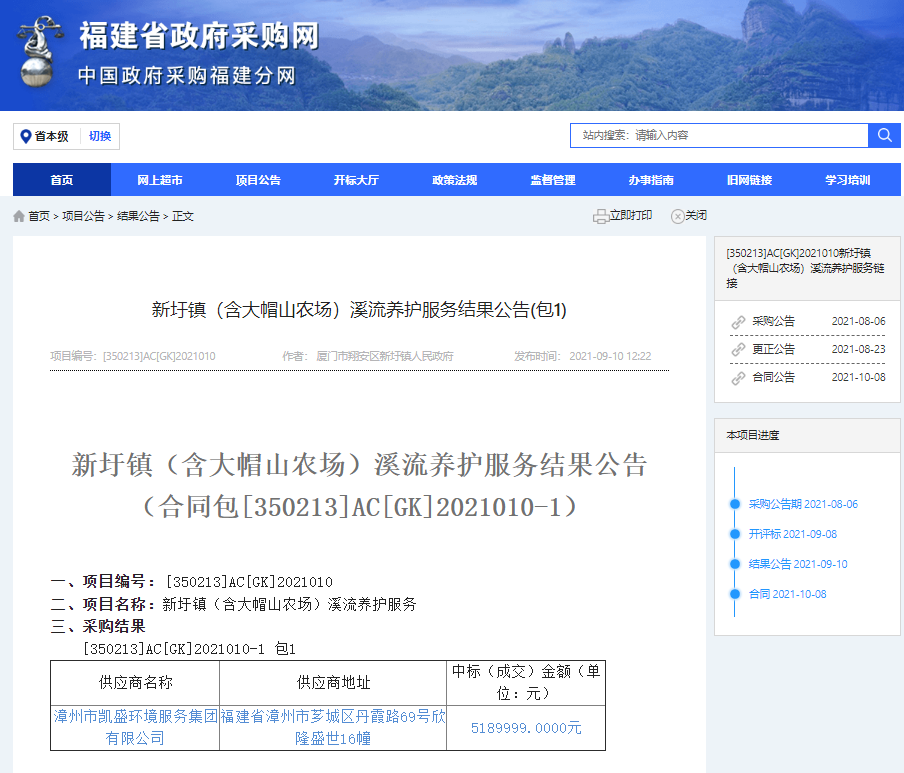Click supplier address 福建省漳州市芗城区丹霞路69号
This screenshot has width=904, height=773.
tap(333, 727)
